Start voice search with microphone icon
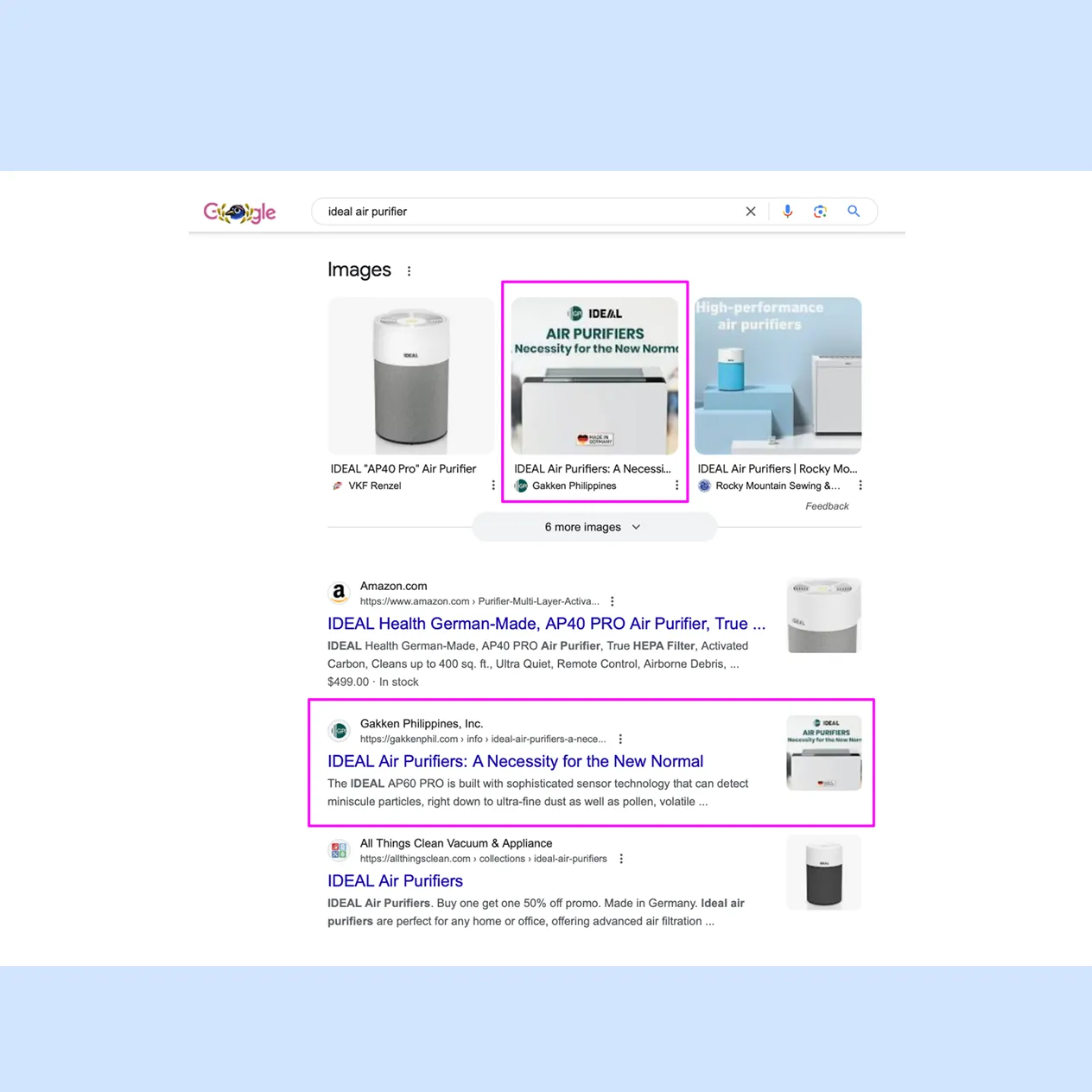1092x1092 pixels. 787,212
